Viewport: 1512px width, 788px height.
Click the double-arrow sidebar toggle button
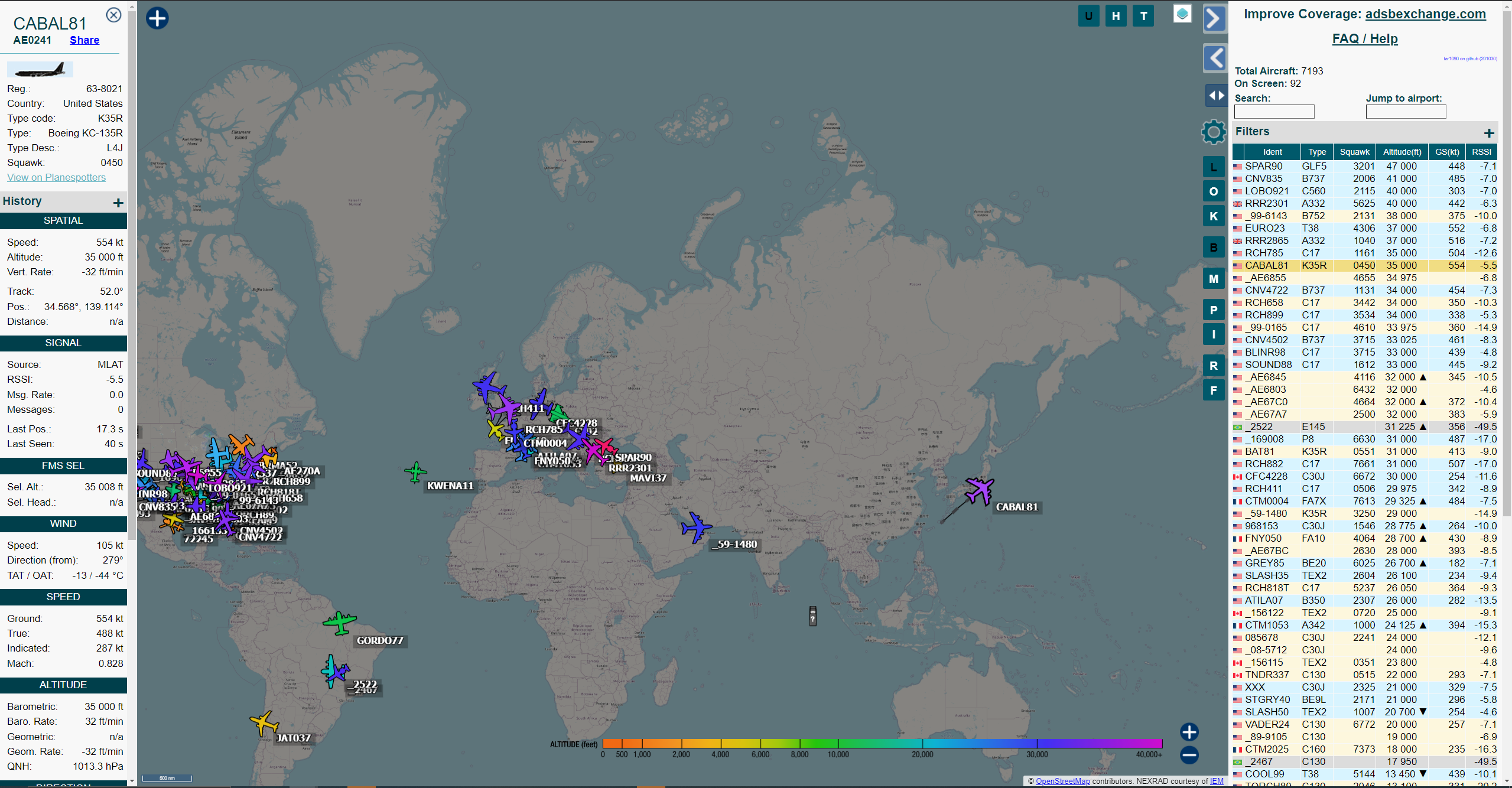click(x=1216, y=95)
